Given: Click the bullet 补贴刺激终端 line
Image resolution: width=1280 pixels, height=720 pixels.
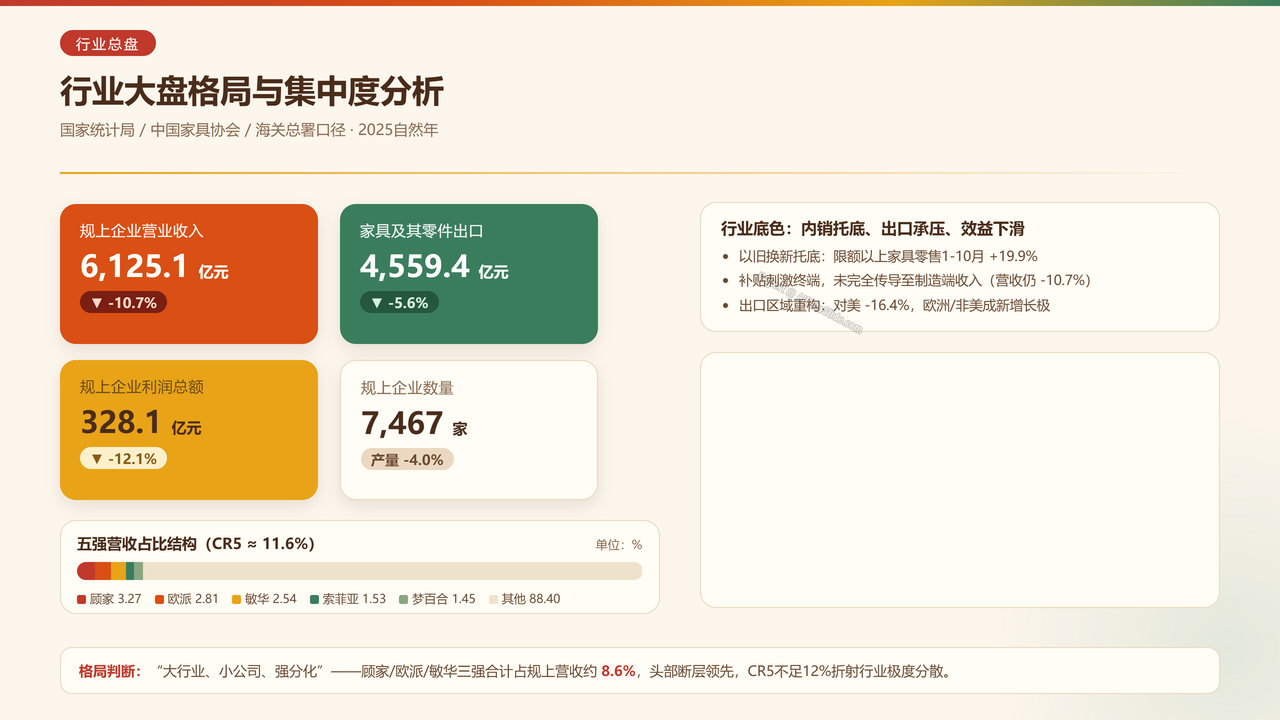Looking at the screenshot, I should click(915, 280).
